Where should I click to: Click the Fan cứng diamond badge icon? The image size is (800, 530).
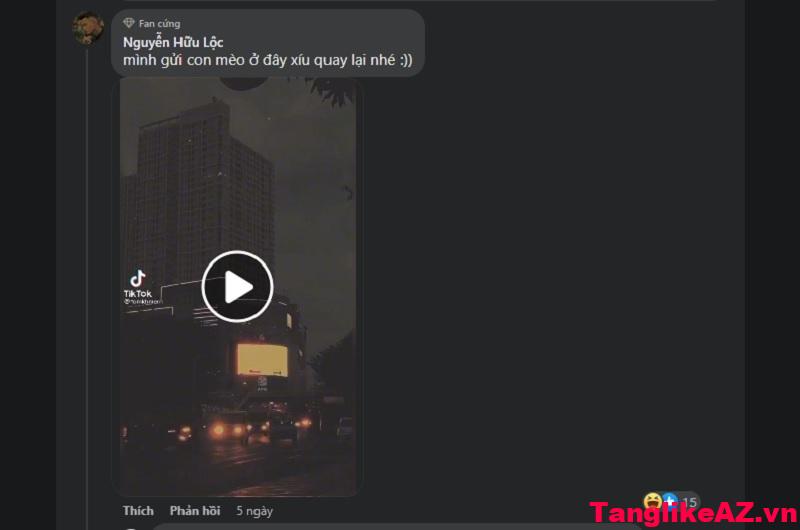click(x=129, y=23)
